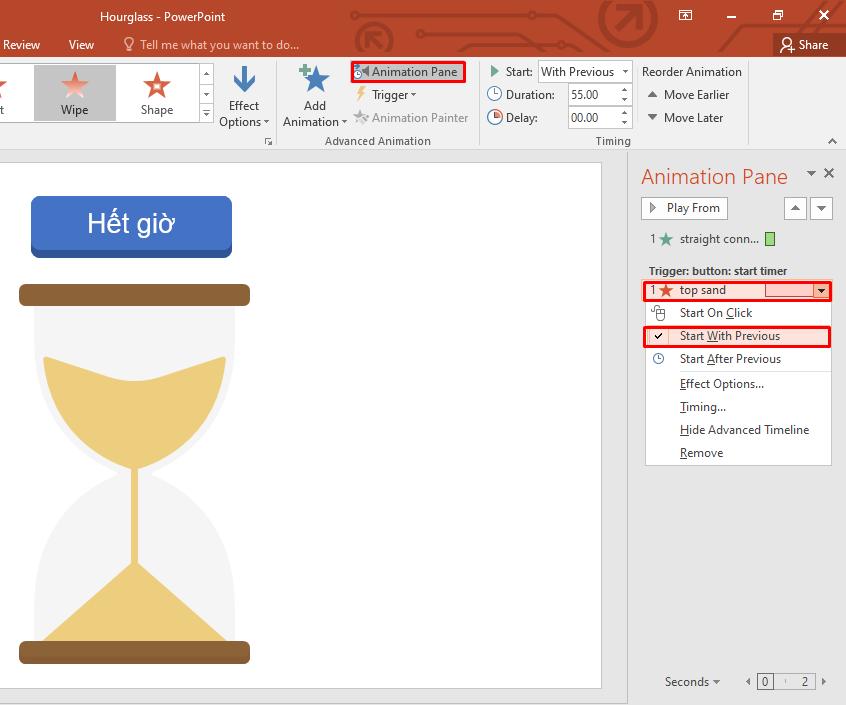Click Move Earlier in Reorder Animation
This screenshot has width=846, height=705.
click(688, 95)
